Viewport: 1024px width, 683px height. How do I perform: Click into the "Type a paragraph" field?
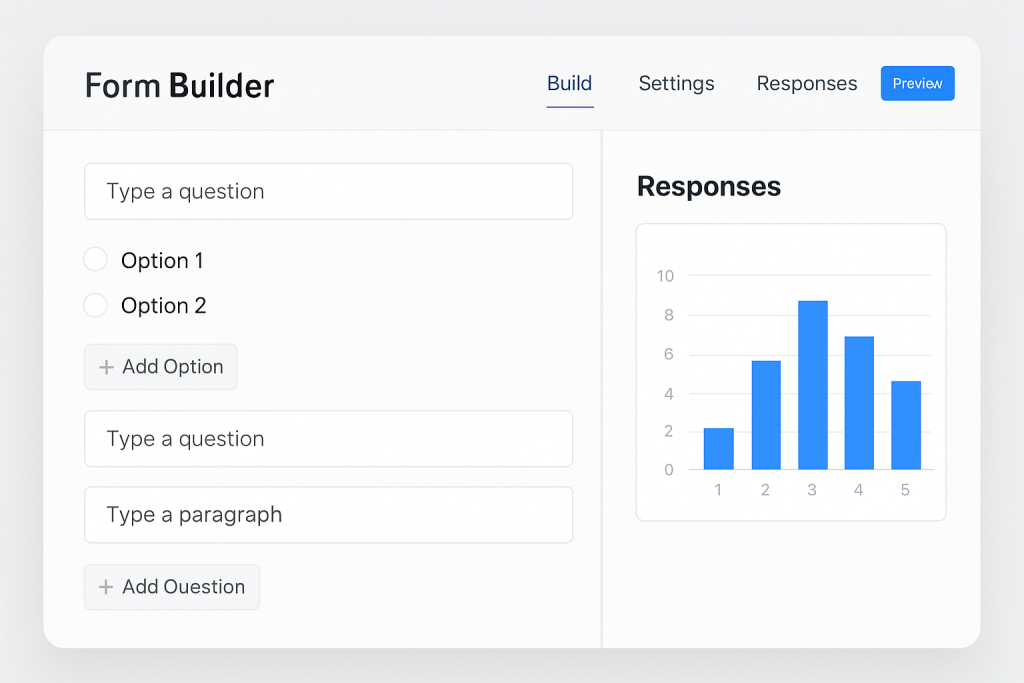point(328,515)
